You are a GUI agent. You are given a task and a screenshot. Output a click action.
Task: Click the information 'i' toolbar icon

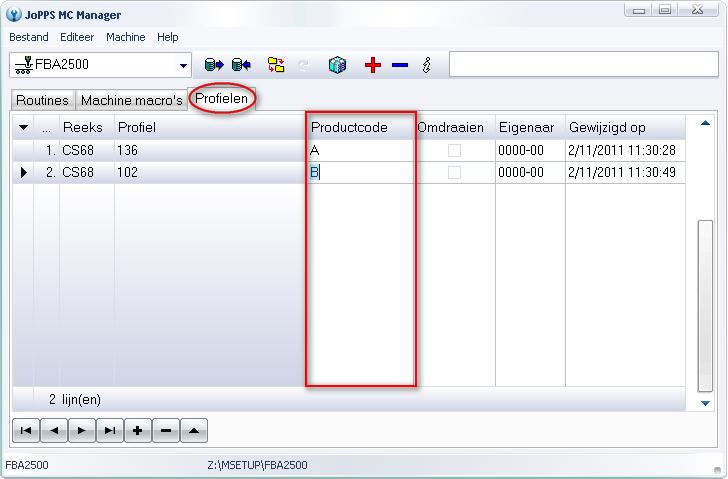click(427, 65)
